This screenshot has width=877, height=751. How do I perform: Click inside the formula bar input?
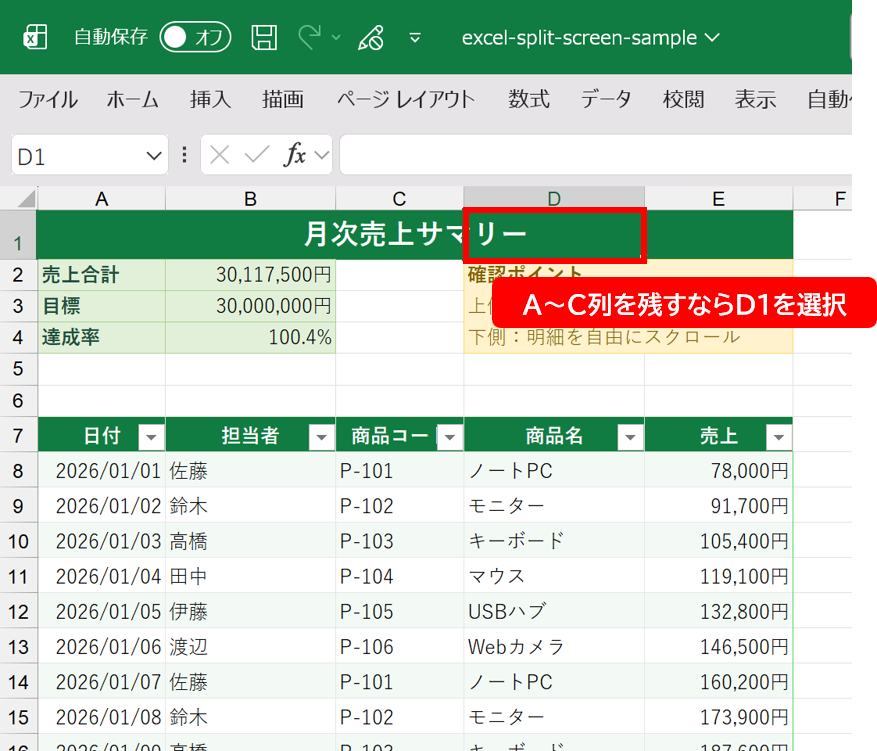pos(596,155)
